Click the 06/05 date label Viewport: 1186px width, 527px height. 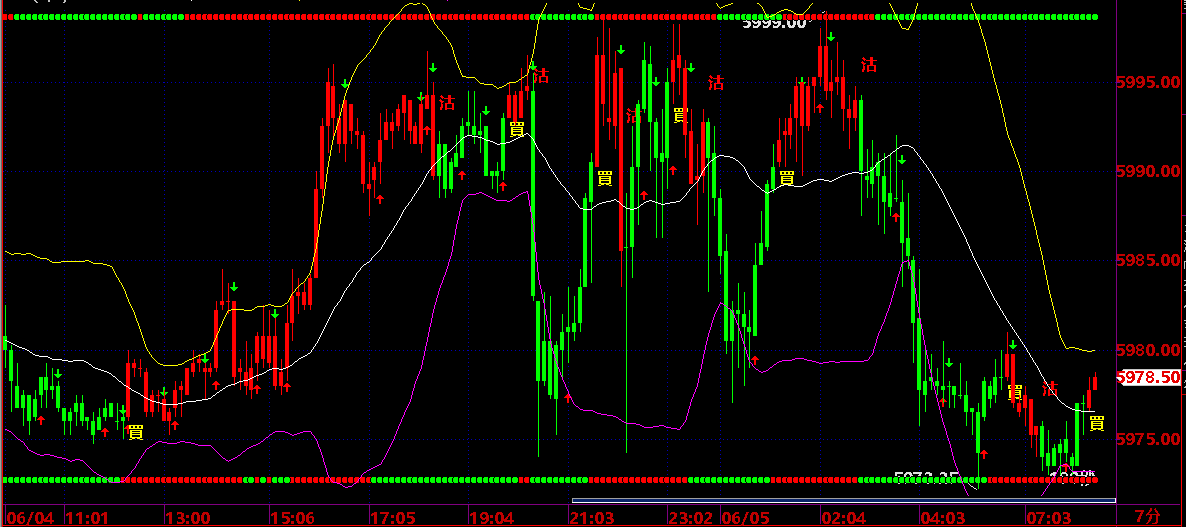coord(744,517)
